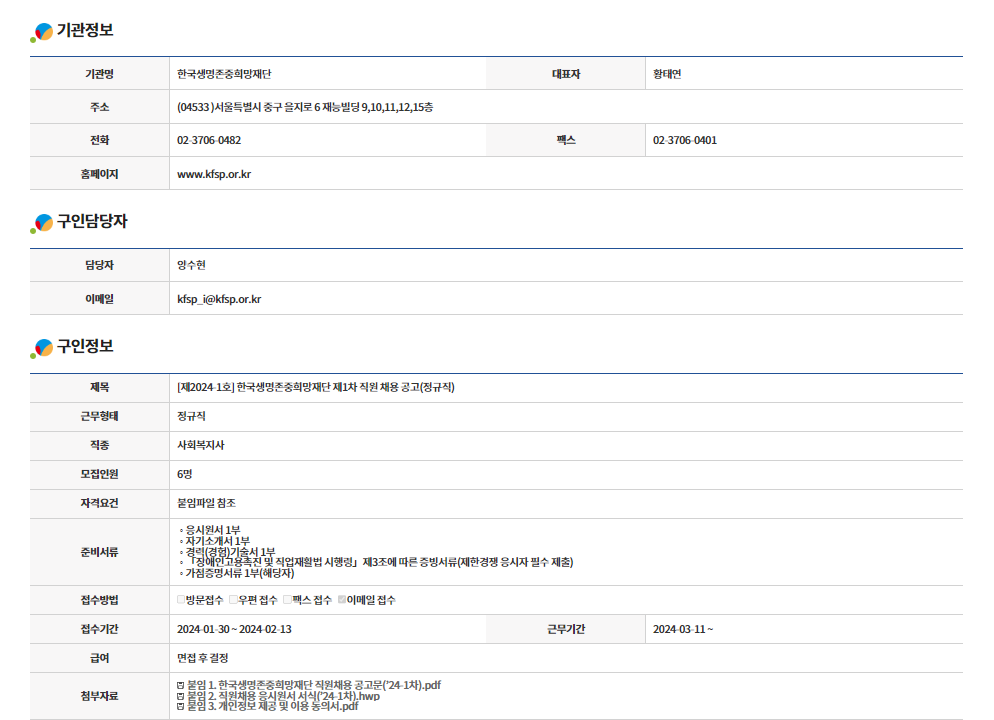Click job title [제2024-1호] 직원 채용 공고

(316, 387)
